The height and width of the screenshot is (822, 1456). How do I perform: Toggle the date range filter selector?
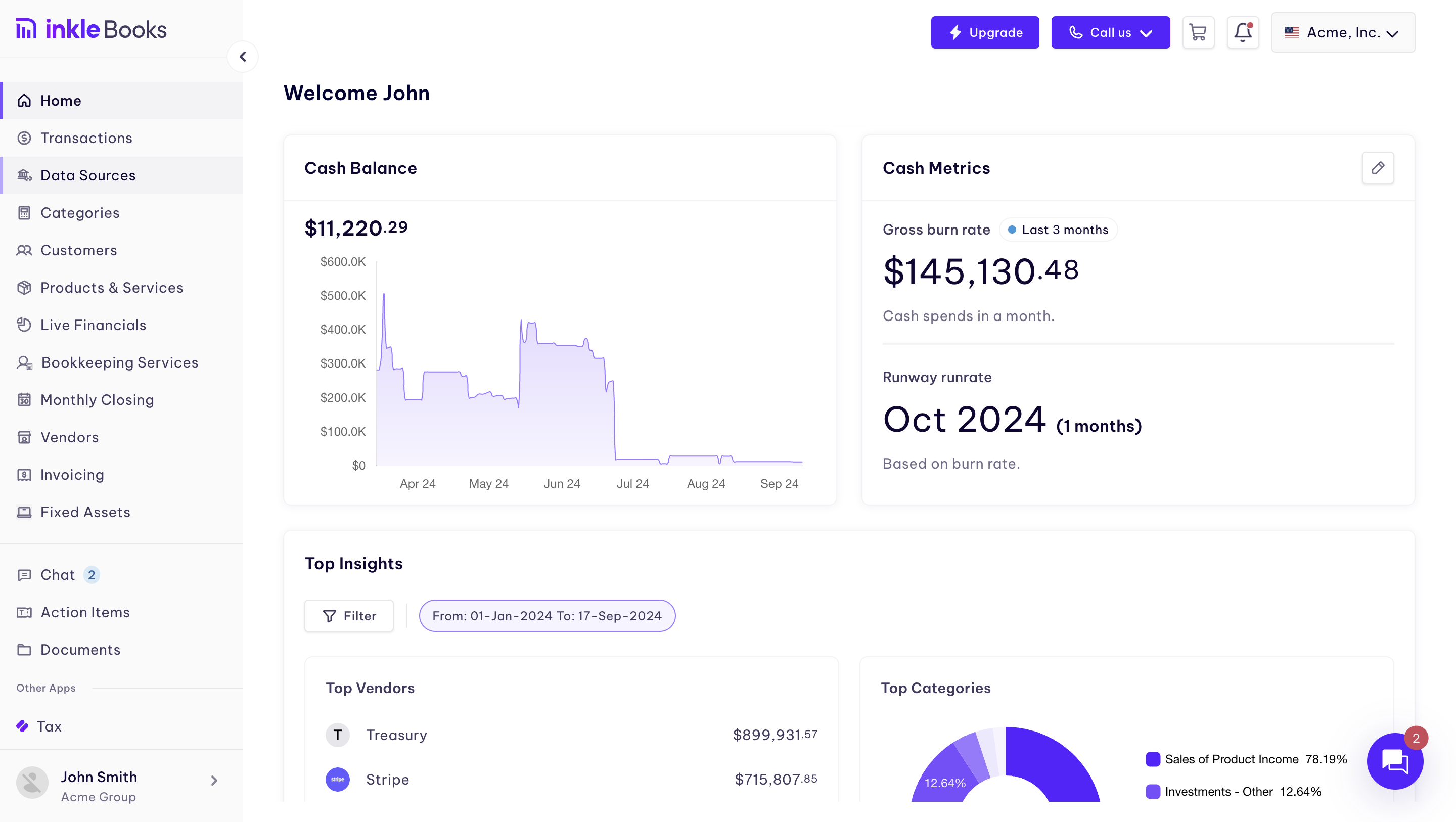coord(547,615)
